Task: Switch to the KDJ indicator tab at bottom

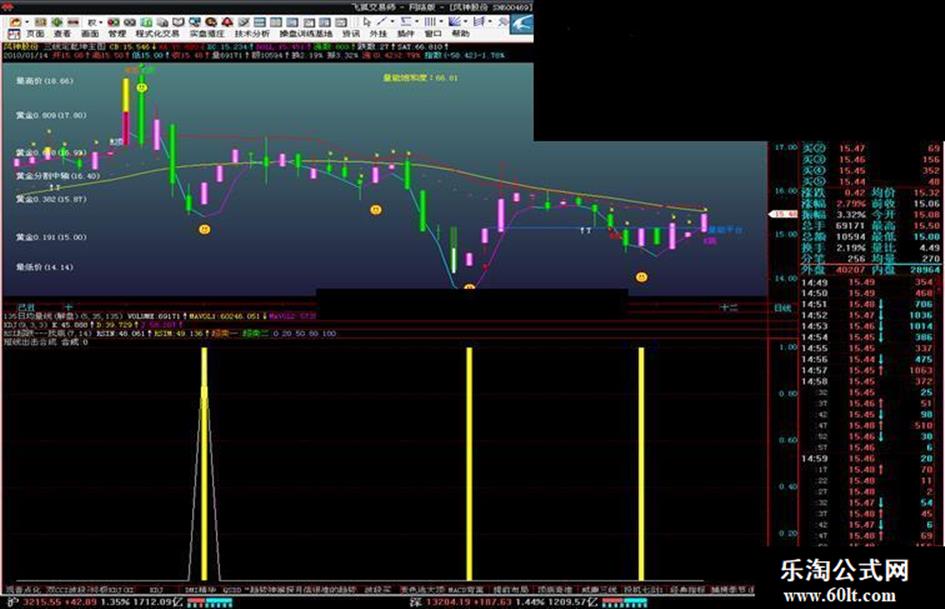Action: point(156,589)
